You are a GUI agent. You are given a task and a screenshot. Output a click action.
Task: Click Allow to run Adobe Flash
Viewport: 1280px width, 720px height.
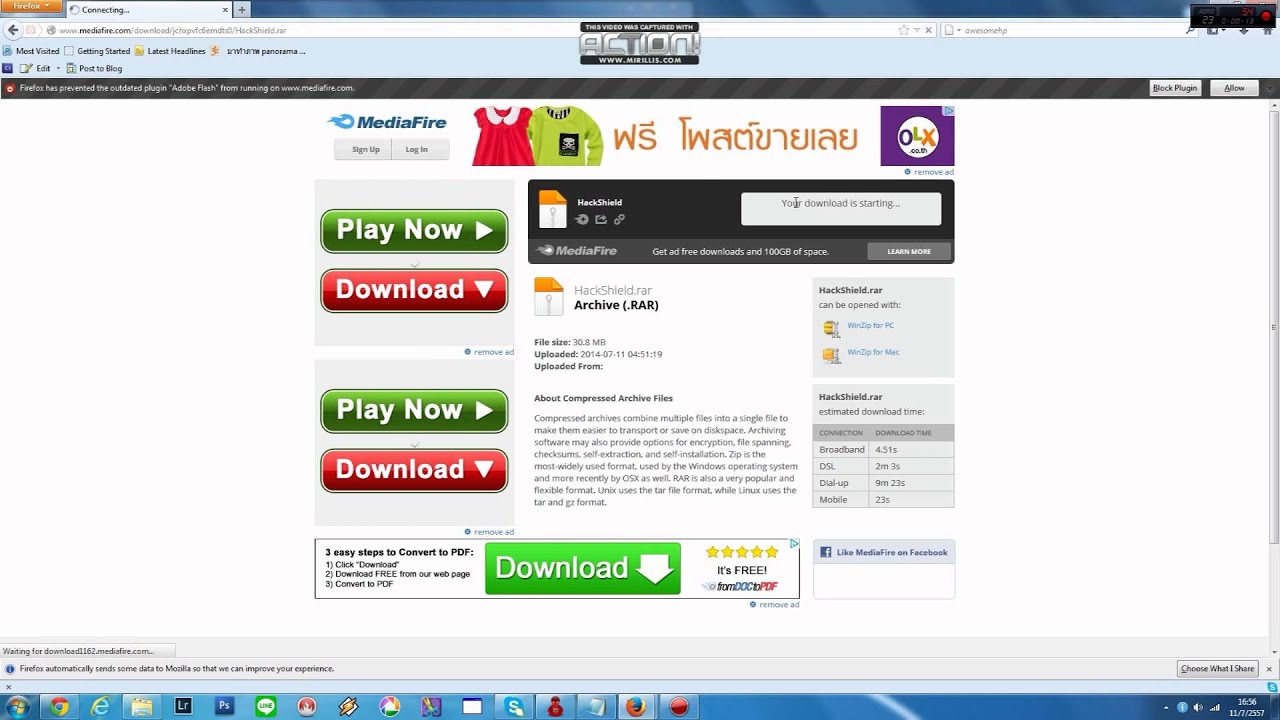click(1235, 88)
